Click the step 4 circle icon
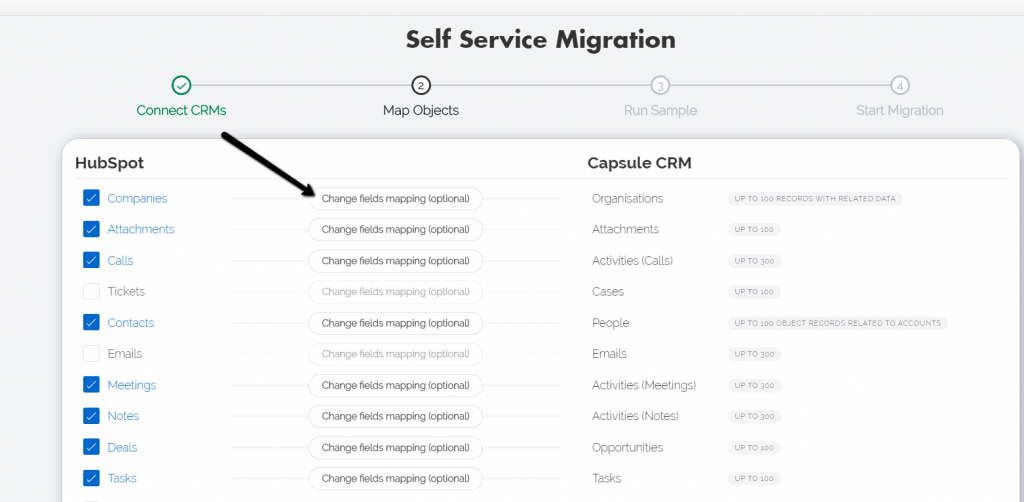 (900, 86)
